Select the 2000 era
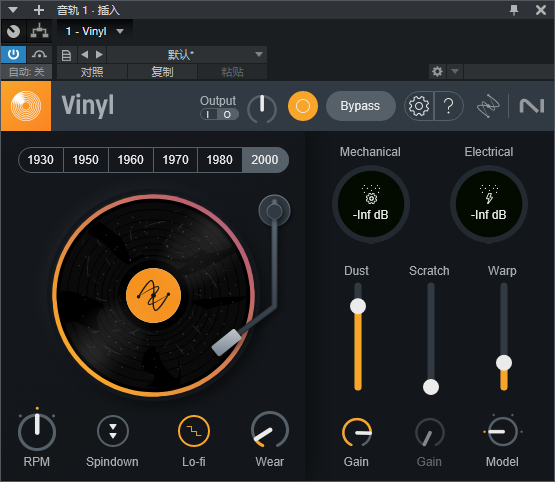 tap(265, 160)
